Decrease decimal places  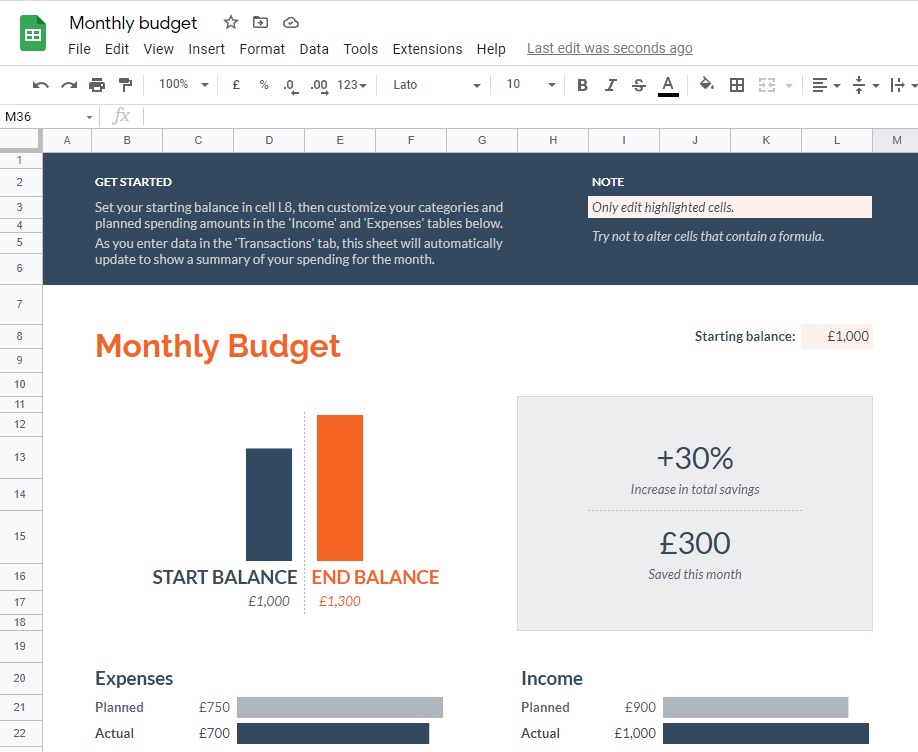click(290, 85)
